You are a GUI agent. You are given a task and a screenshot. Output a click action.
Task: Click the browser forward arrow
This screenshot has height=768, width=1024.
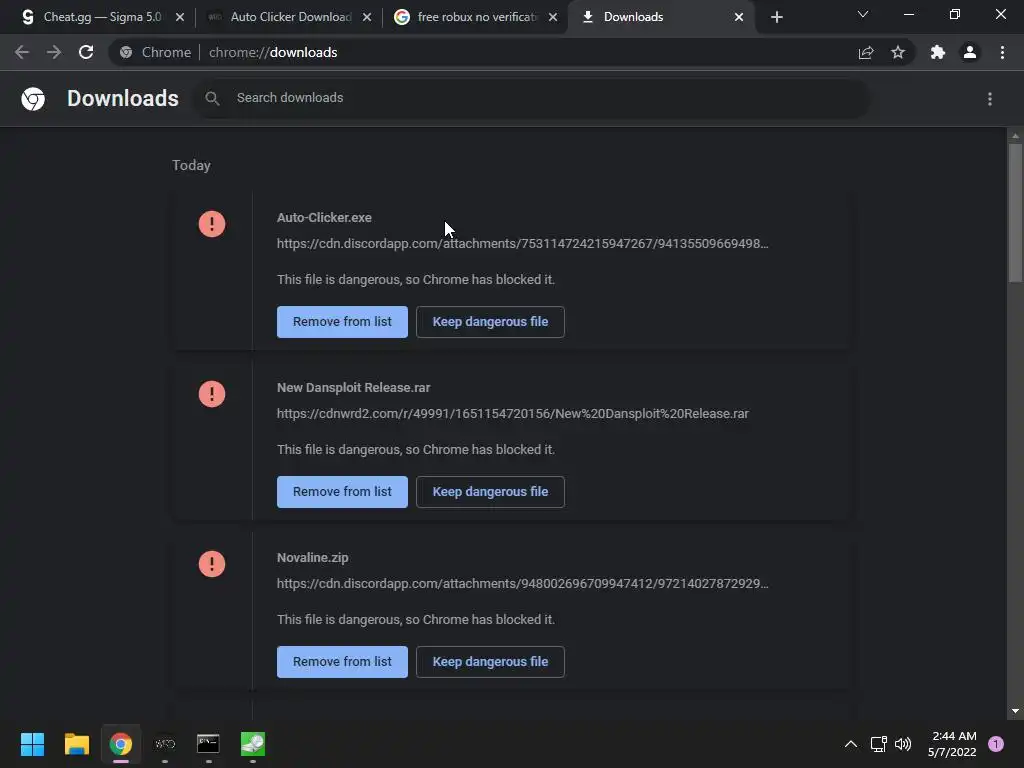pyautogui.click(x=54, y=52)
